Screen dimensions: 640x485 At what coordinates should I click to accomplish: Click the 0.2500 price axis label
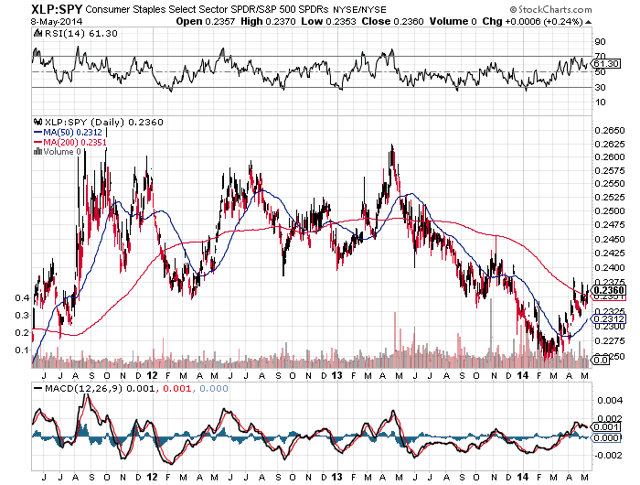tap(610, 211)
